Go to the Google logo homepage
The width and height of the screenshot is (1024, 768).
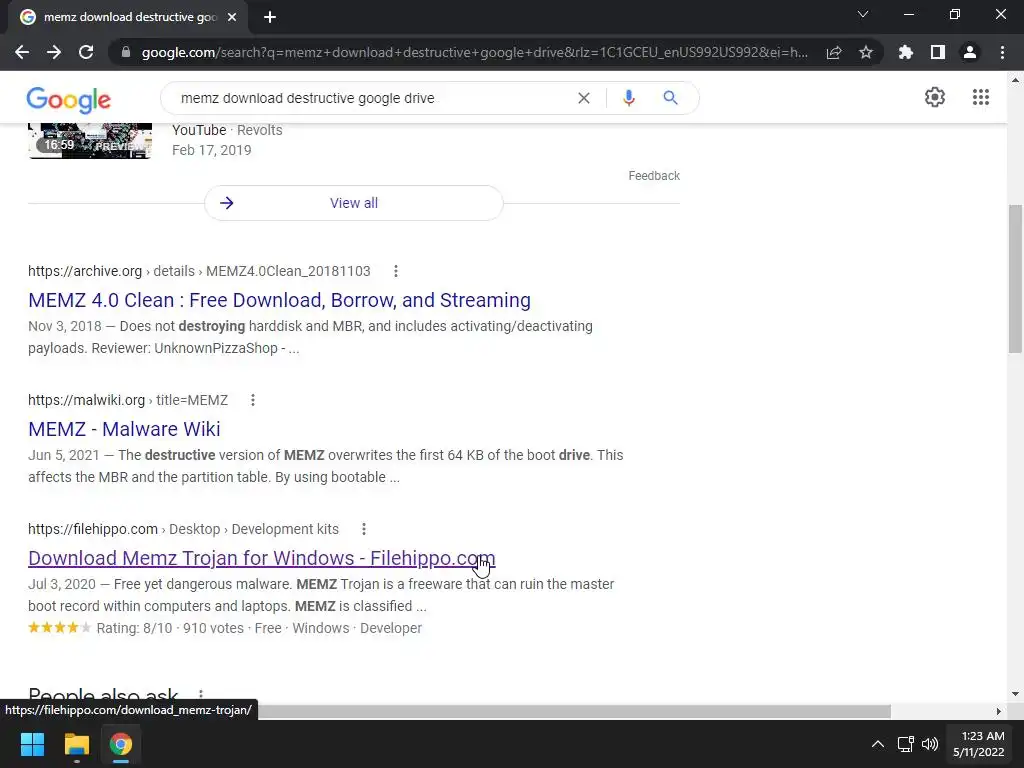point(69,100)
